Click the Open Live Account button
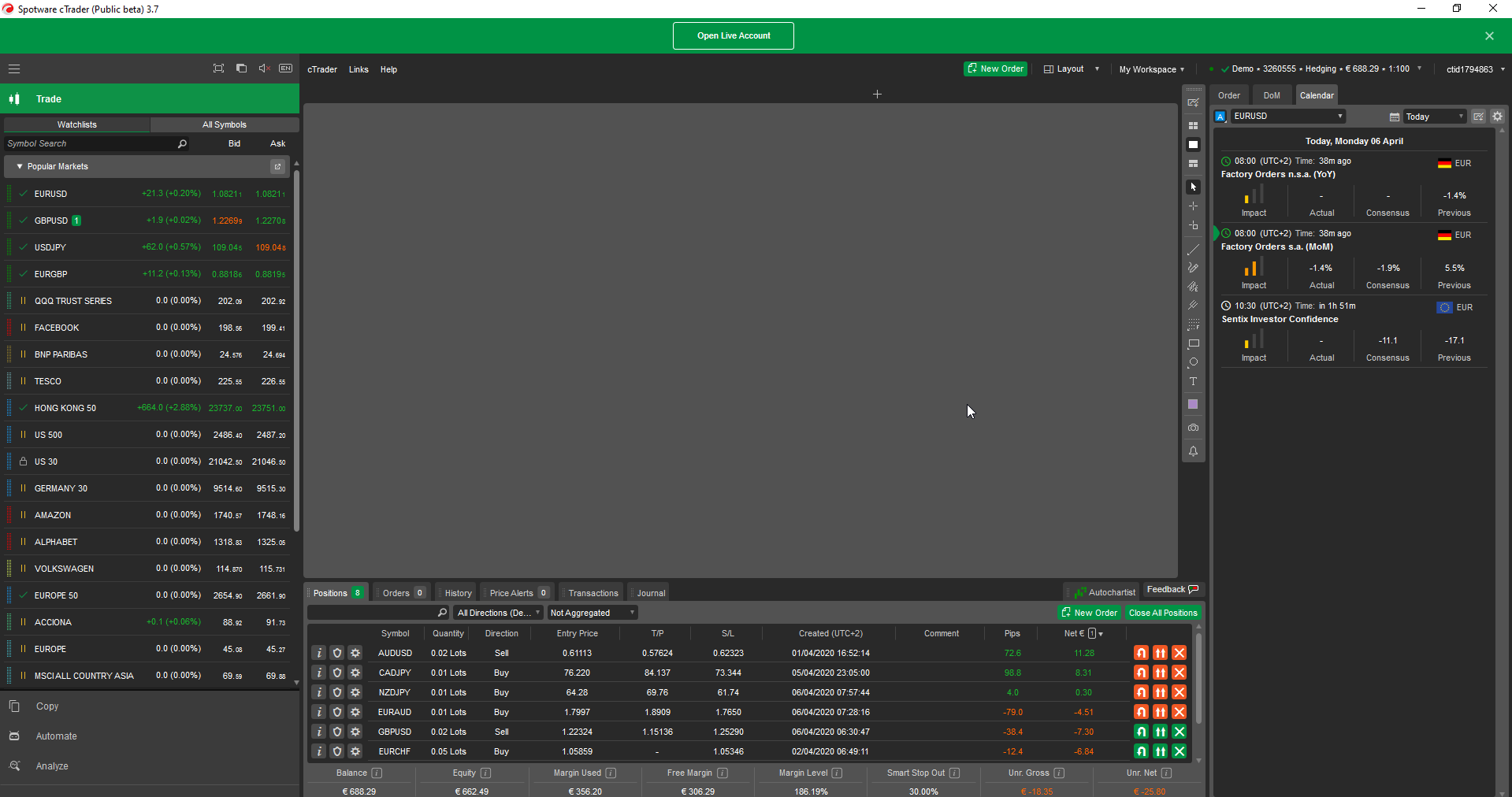The image size is (1512, 797). tap(733, 35)
